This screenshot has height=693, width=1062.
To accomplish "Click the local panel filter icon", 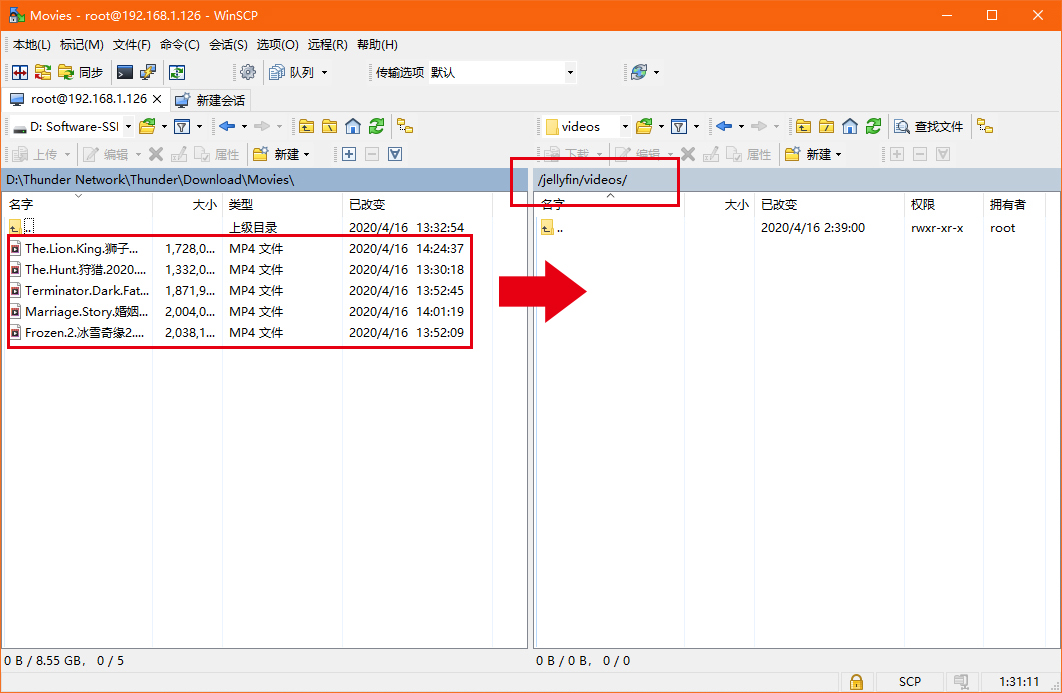I will [x=182, y=127].
